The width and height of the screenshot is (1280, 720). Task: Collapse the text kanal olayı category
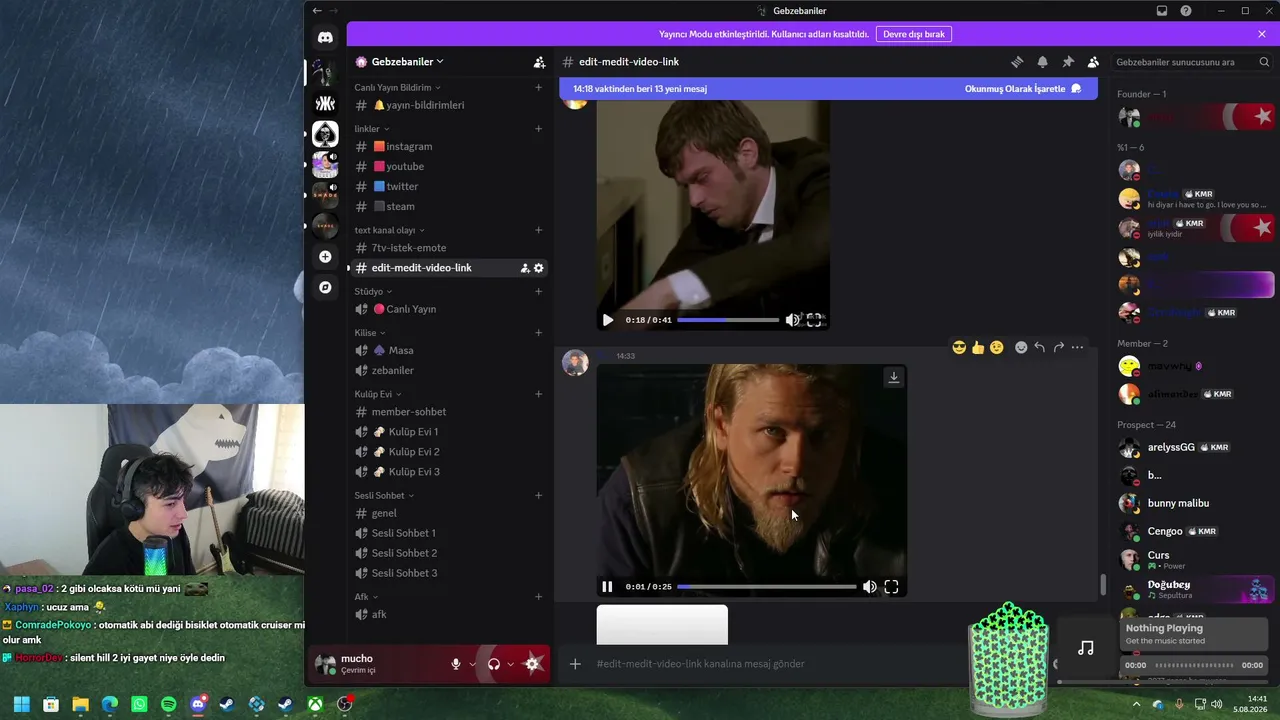click(x=390, y=230)
